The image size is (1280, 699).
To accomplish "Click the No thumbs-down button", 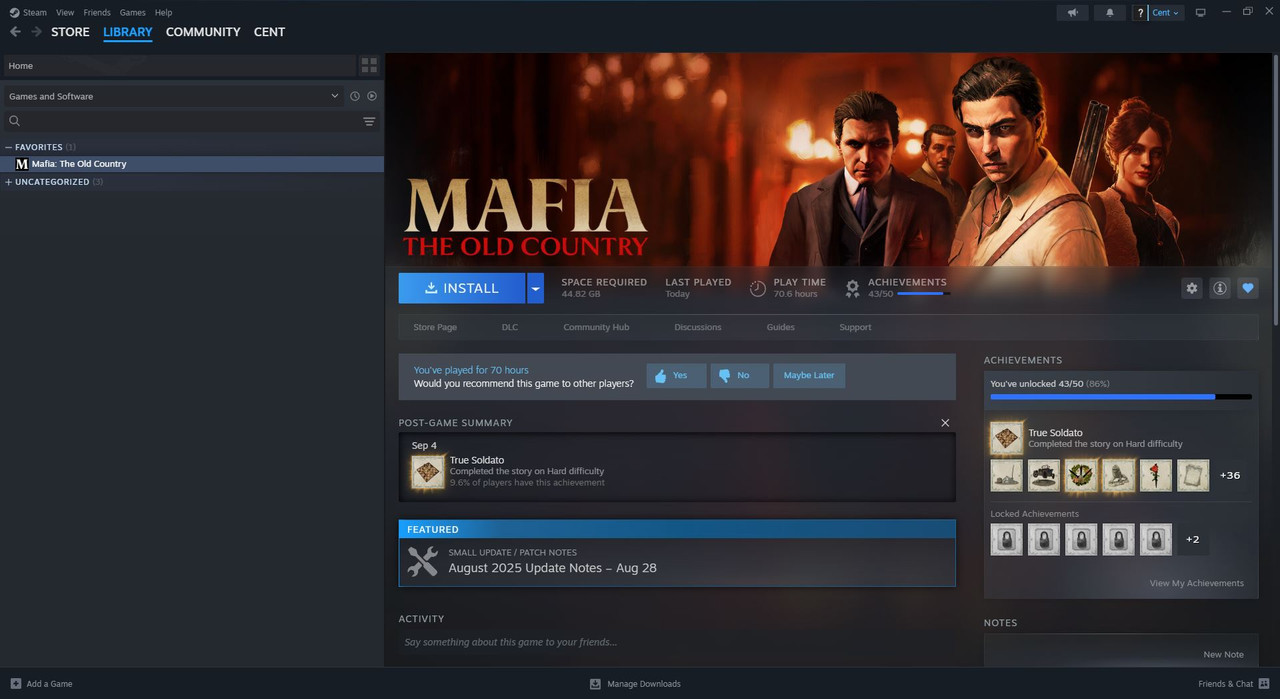I will (739, 376).
